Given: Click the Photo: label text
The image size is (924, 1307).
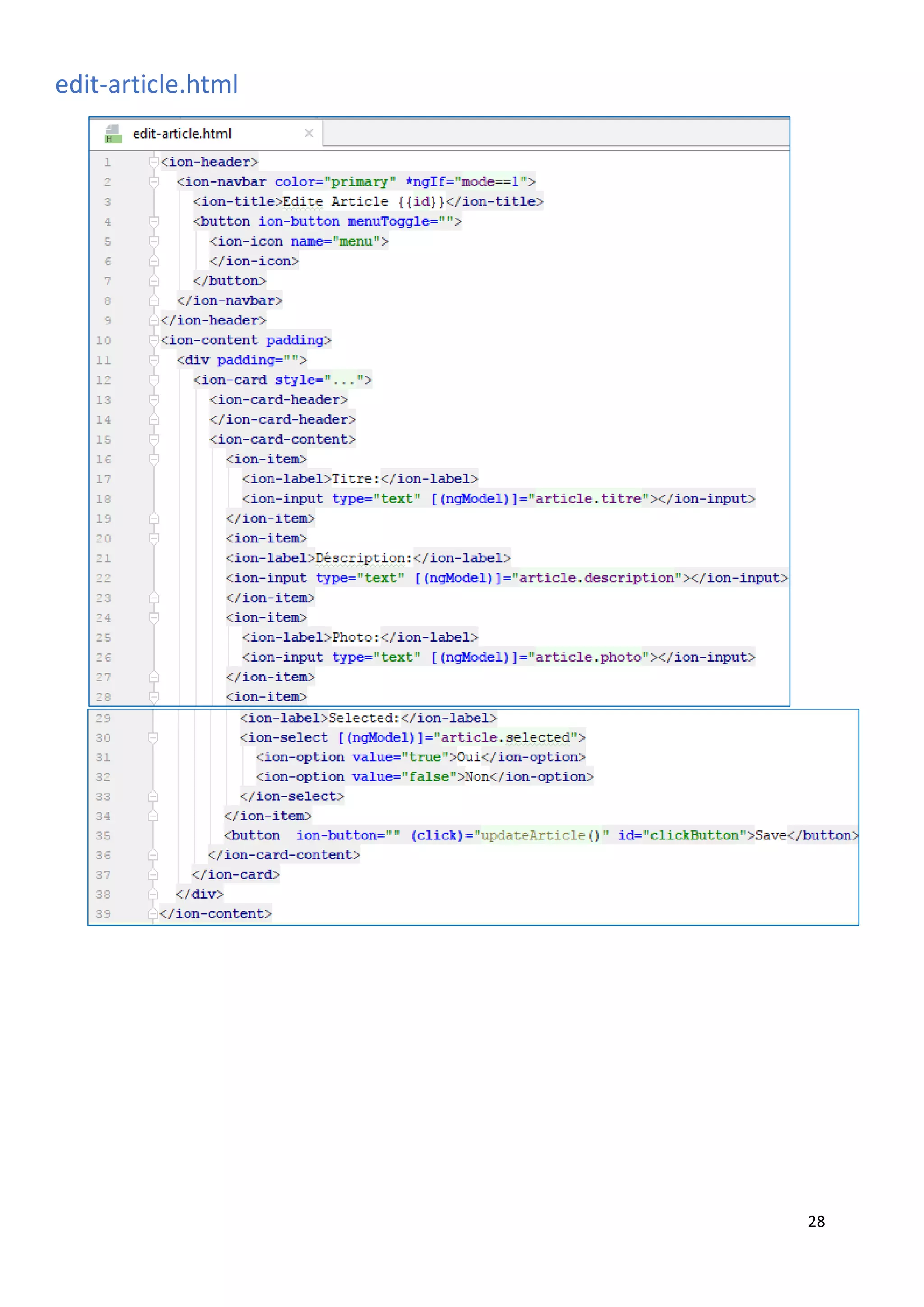Looking at the screenshot, I should 356,638.
